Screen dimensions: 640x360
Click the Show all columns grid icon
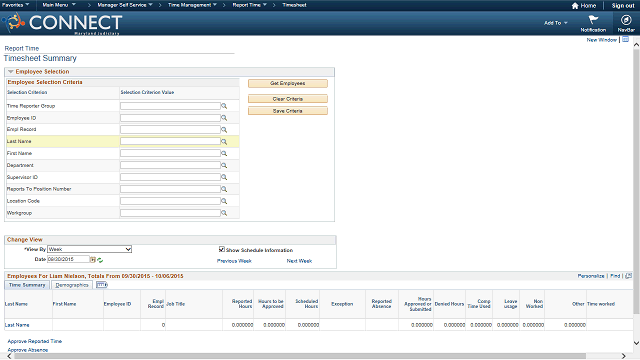click(102, 285)
